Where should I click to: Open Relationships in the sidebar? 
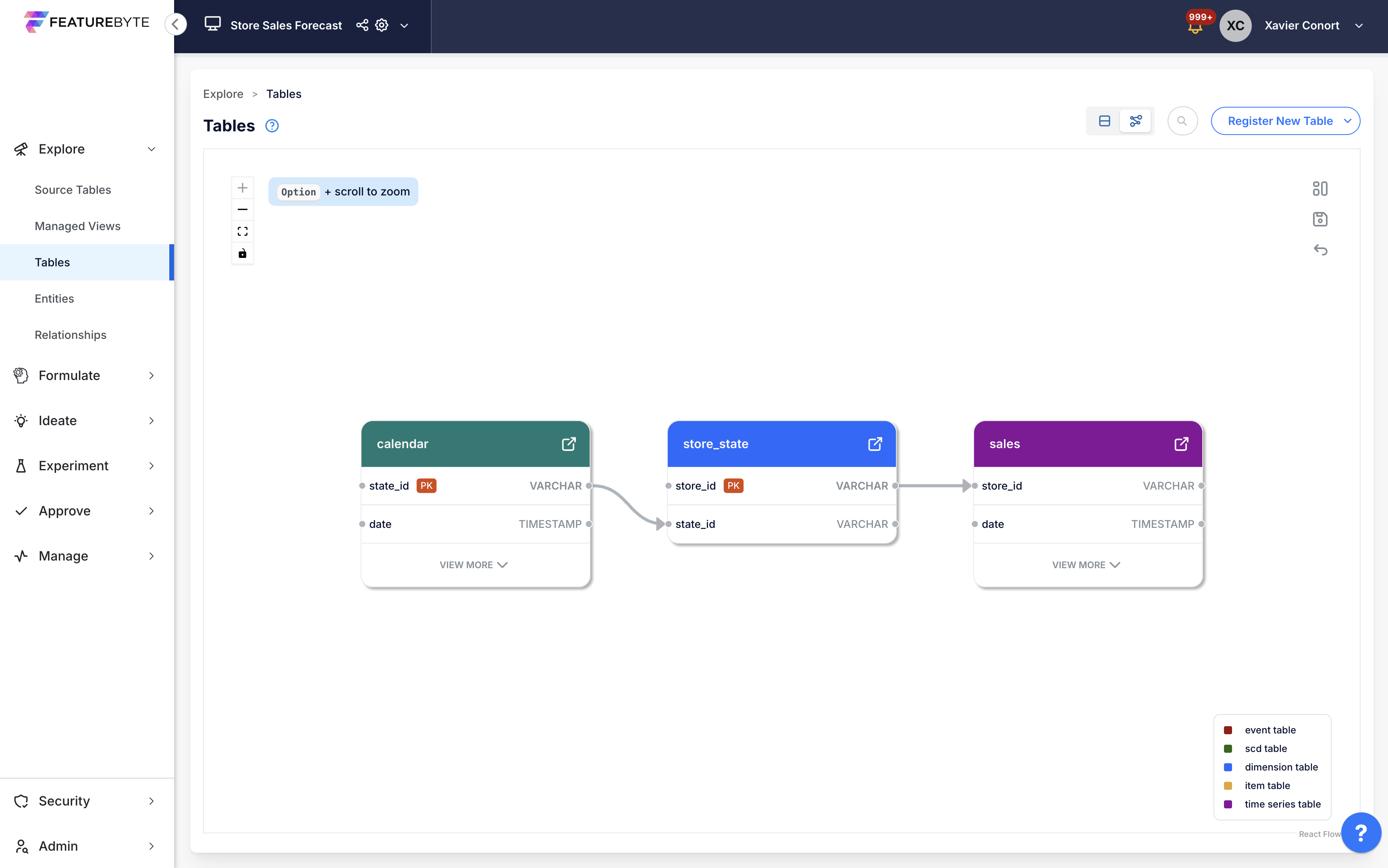[70, 335]
